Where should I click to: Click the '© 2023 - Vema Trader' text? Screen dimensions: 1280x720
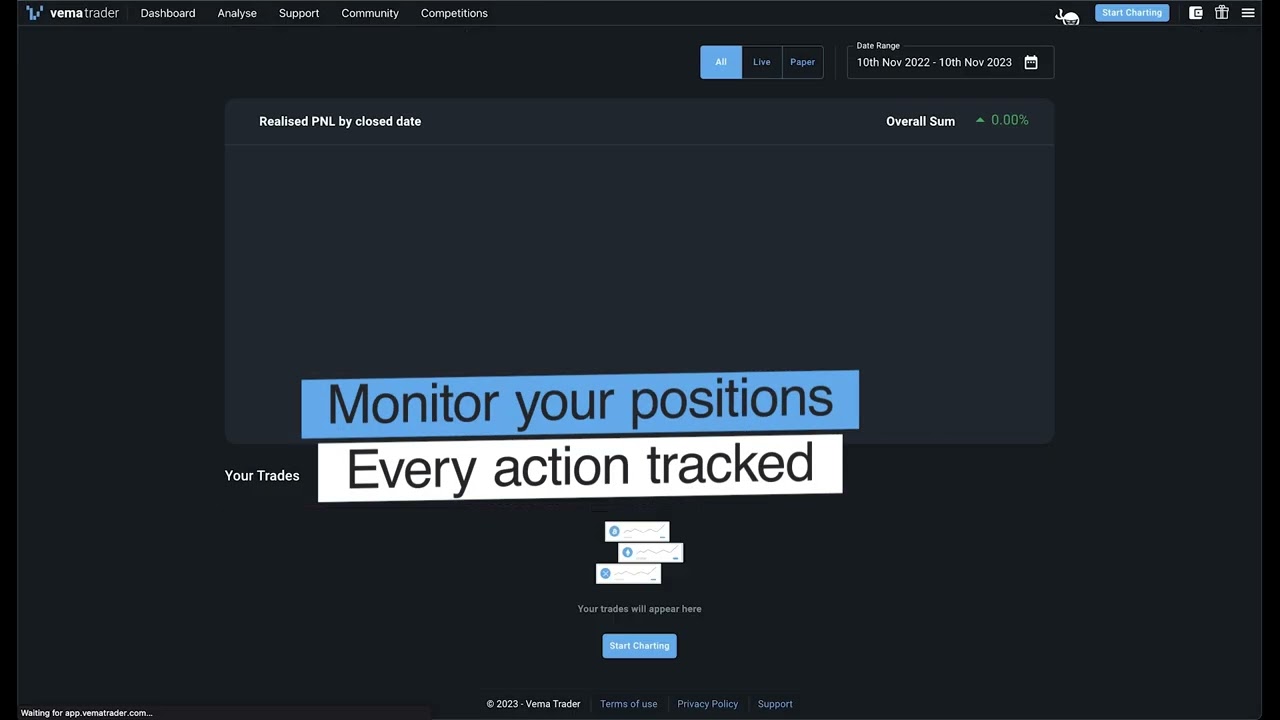533,704
